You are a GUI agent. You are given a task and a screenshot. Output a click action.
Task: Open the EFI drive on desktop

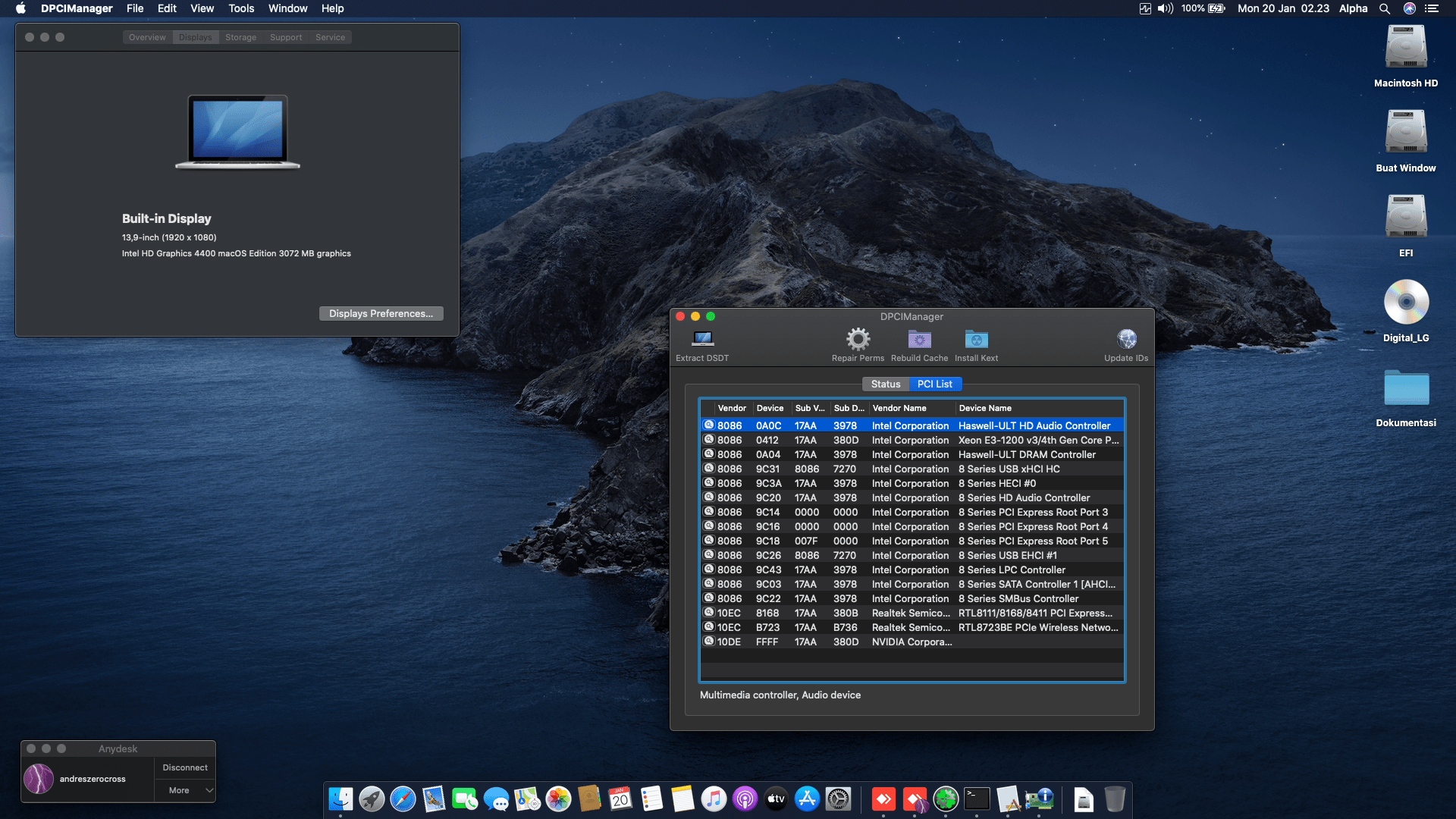[x=1406, y=217]
